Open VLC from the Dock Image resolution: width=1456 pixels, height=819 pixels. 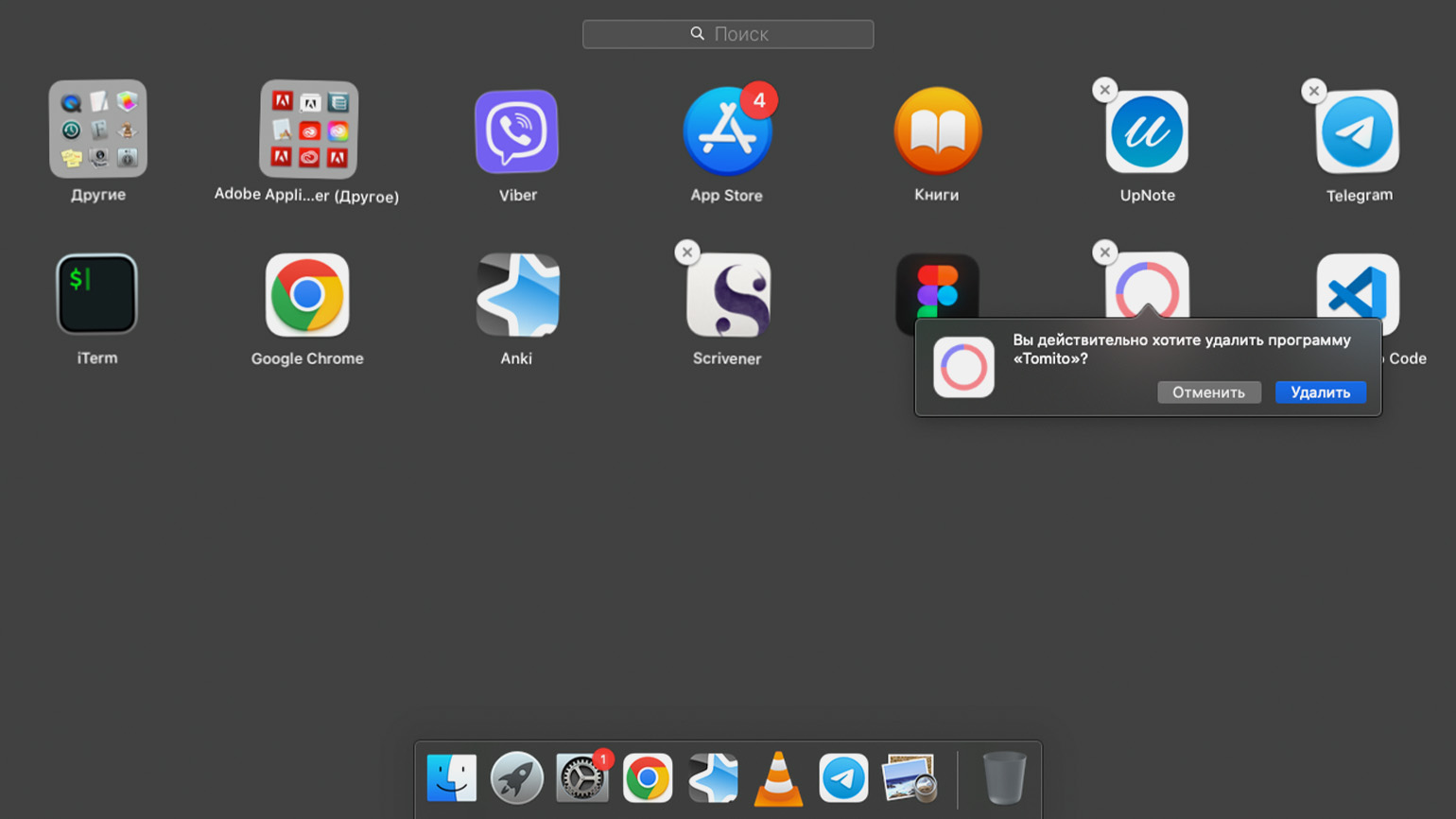[778, 778]
